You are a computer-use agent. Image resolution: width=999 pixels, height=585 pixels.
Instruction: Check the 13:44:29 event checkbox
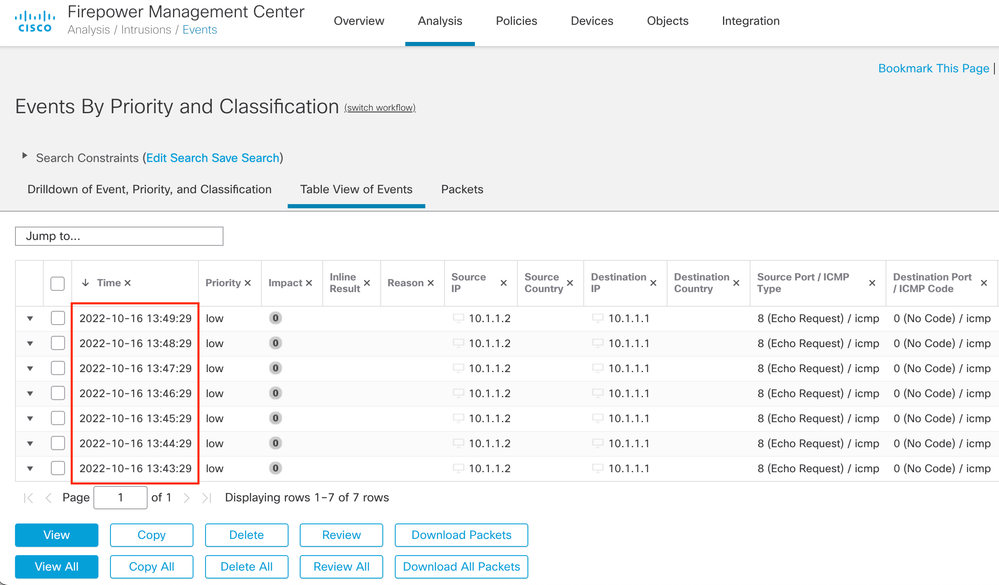pyautogui.click(x=57, y=443)
